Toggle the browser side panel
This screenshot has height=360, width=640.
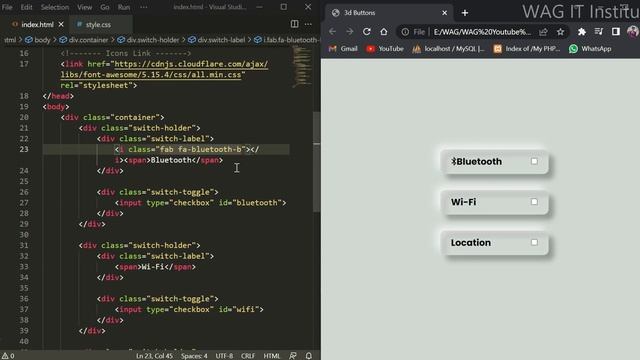[x=616, y=32]
